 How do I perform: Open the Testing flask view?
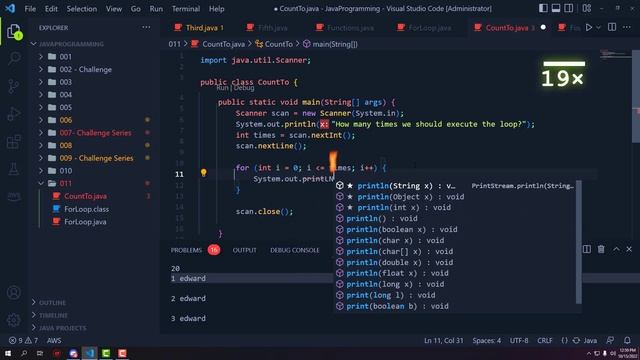click(14, 169)
